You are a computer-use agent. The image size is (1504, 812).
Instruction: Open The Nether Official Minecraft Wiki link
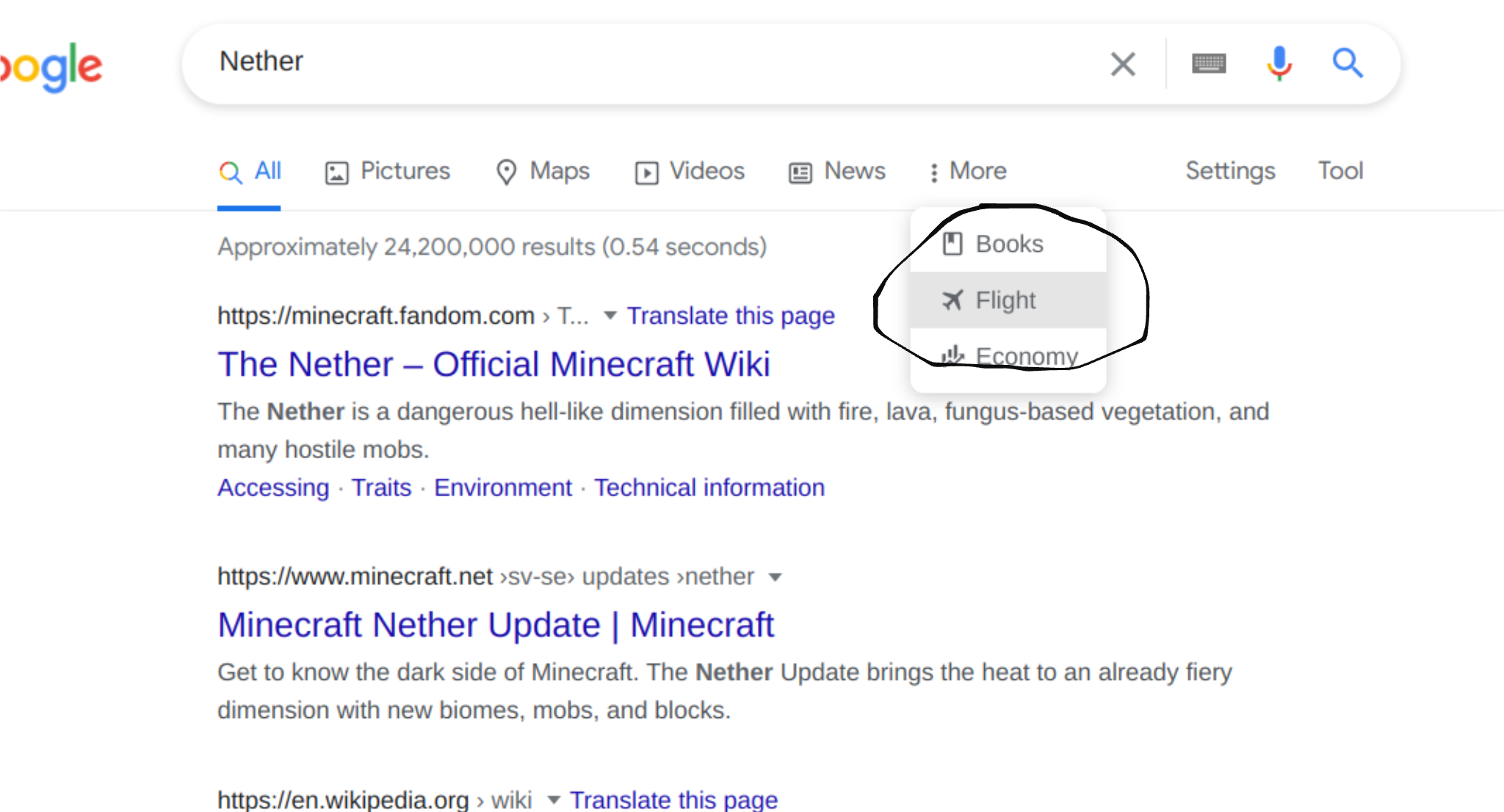pyautogui.click(x=491, y=363)
